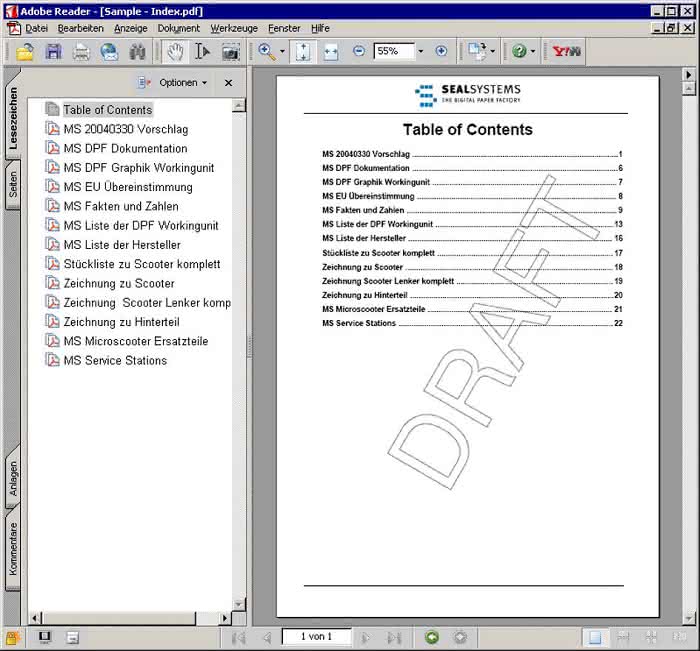
Task: Switch to the Anlagen tab
Action: coord(12,478)
